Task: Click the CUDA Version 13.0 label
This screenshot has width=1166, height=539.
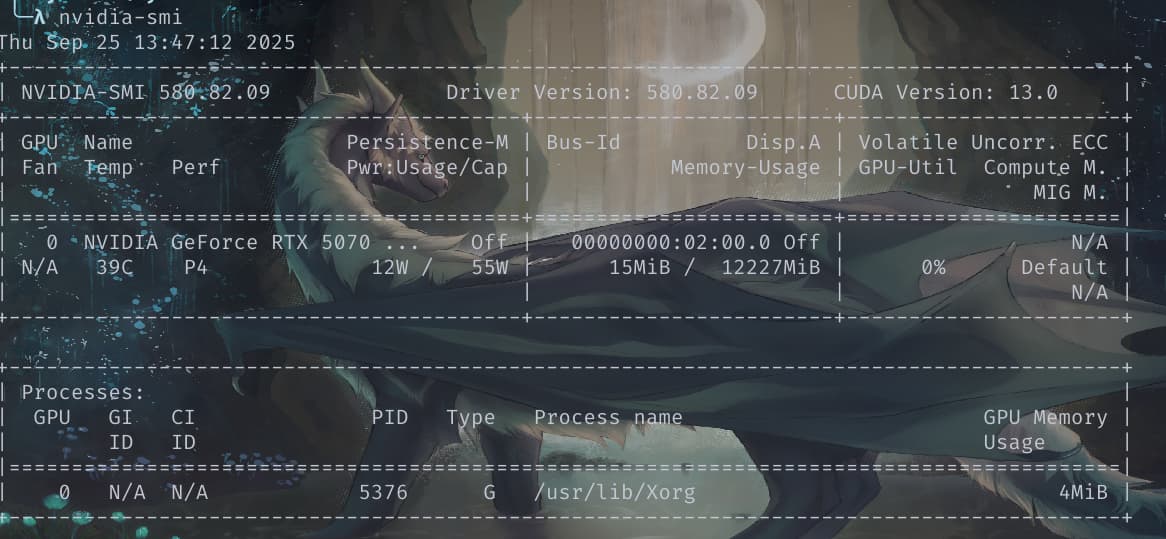Action: click(945, 92)
